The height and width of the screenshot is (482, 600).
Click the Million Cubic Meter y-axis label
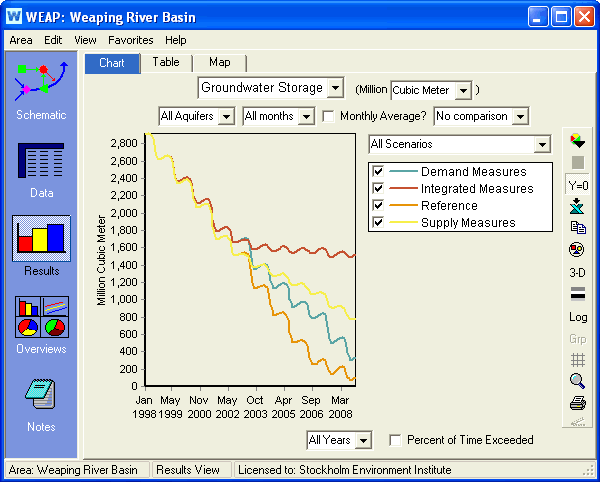pos(101,260)
